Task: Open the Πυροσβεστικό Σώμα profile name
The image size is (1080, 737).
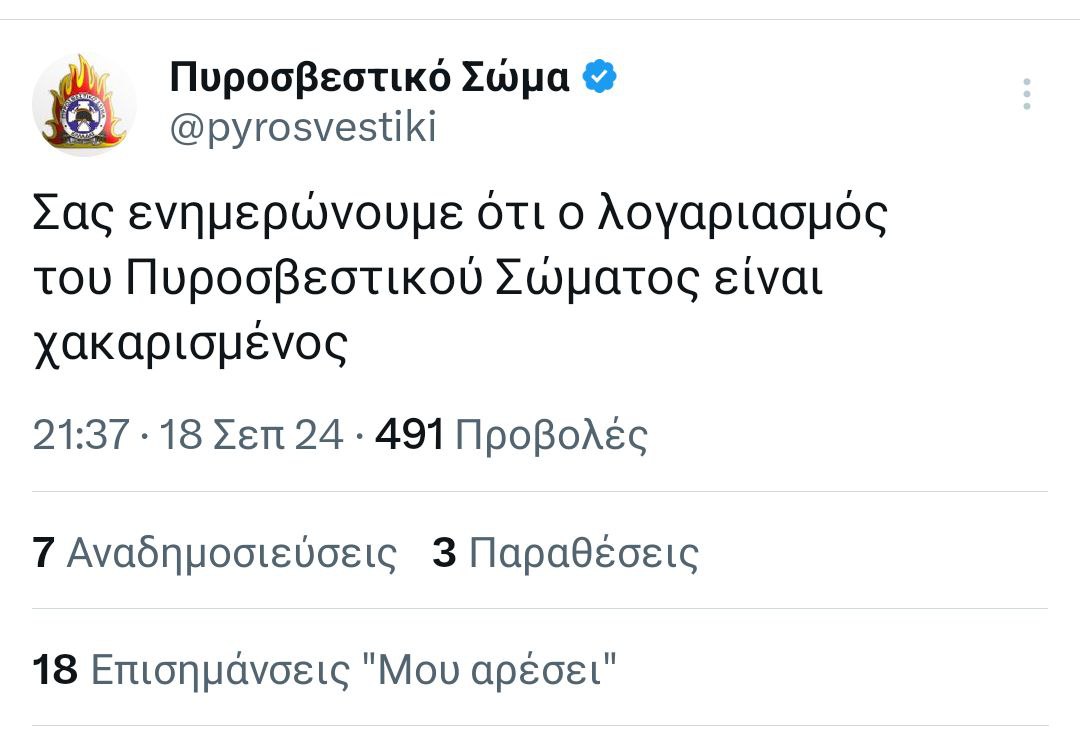Action: tap(370, 77)
